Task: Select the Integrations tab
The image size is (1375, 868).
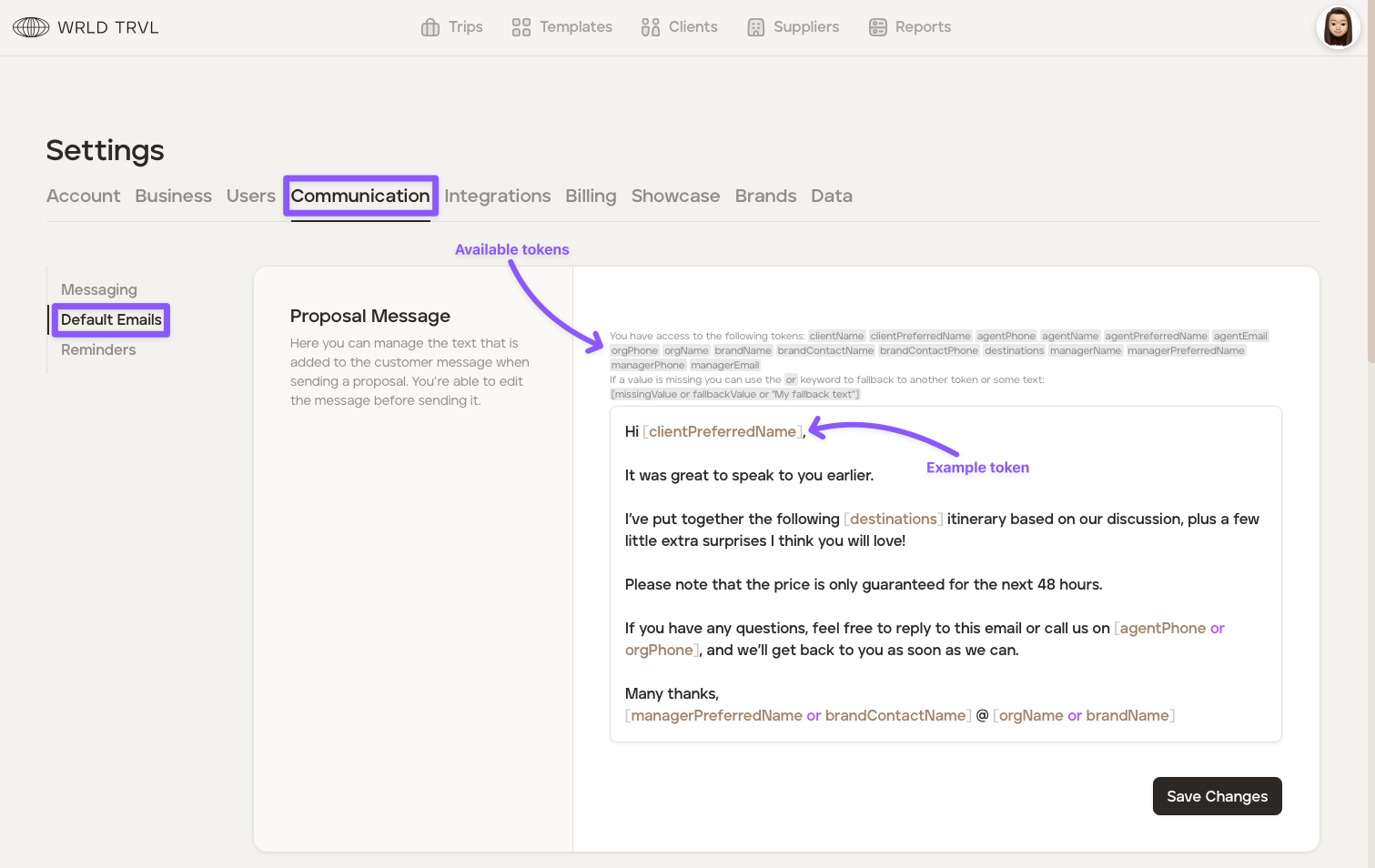Action: (497, 196)
